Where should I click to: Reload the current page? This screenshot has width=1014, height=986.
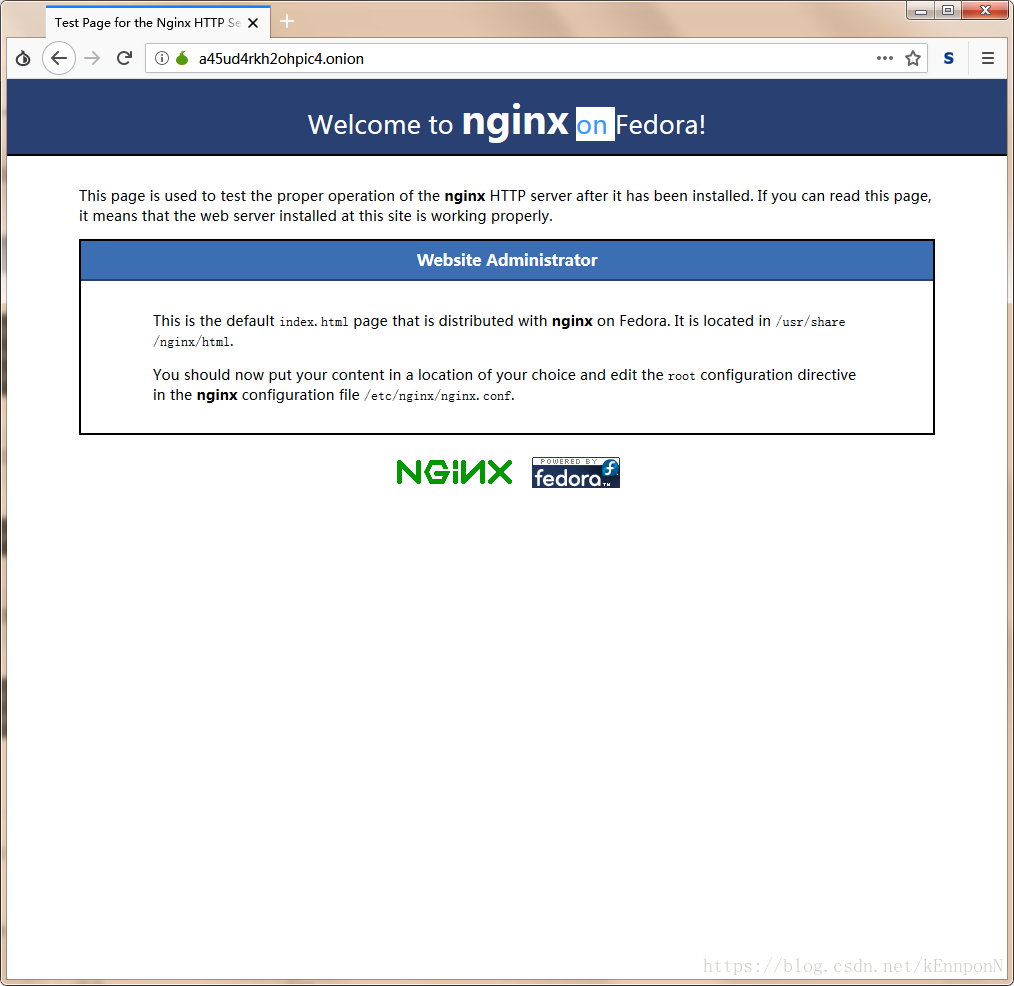(125, 58)
